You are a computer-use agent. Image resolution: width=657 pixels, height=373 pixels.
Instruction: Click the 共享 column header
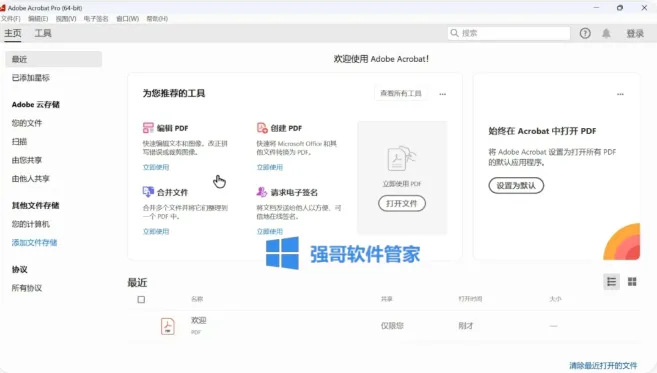pyautogui.click(x=387, y=299)
